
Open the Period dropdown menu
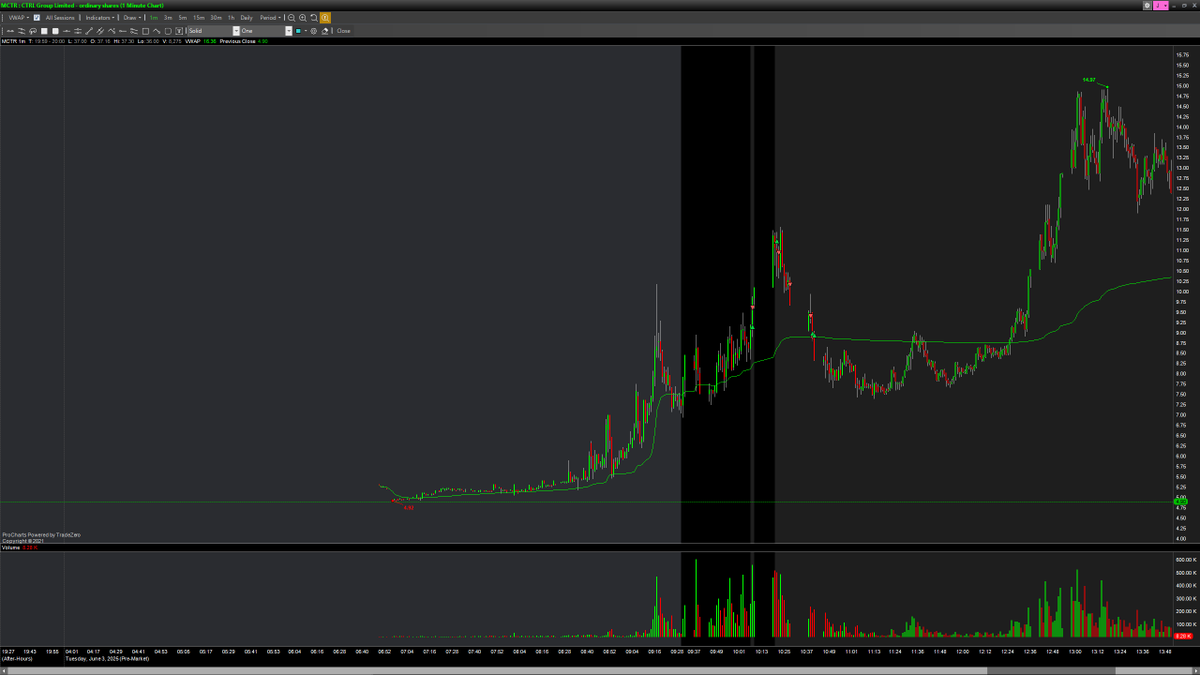[270, 18]
